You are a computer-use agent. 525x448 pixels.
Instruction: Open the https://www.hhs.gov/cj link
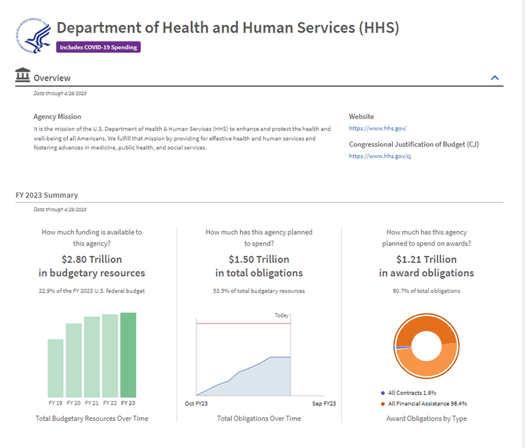[x=380, y=156]
